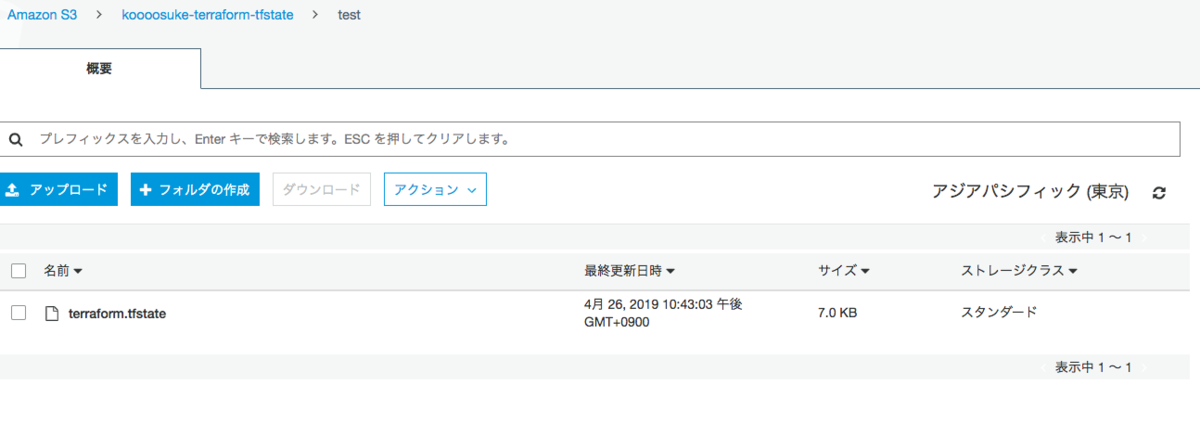
Task: Click the refresh icon beside region
Action: [1159, 192]
